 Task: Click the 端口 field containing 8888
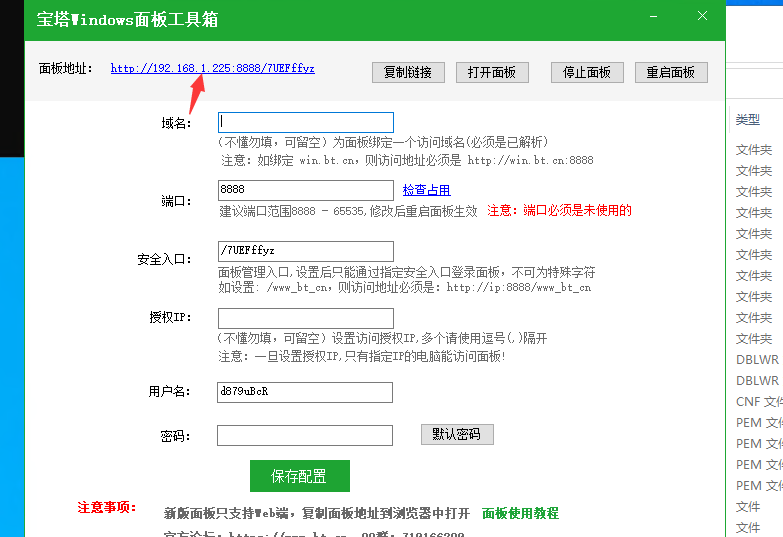click(x=306, y=190)
